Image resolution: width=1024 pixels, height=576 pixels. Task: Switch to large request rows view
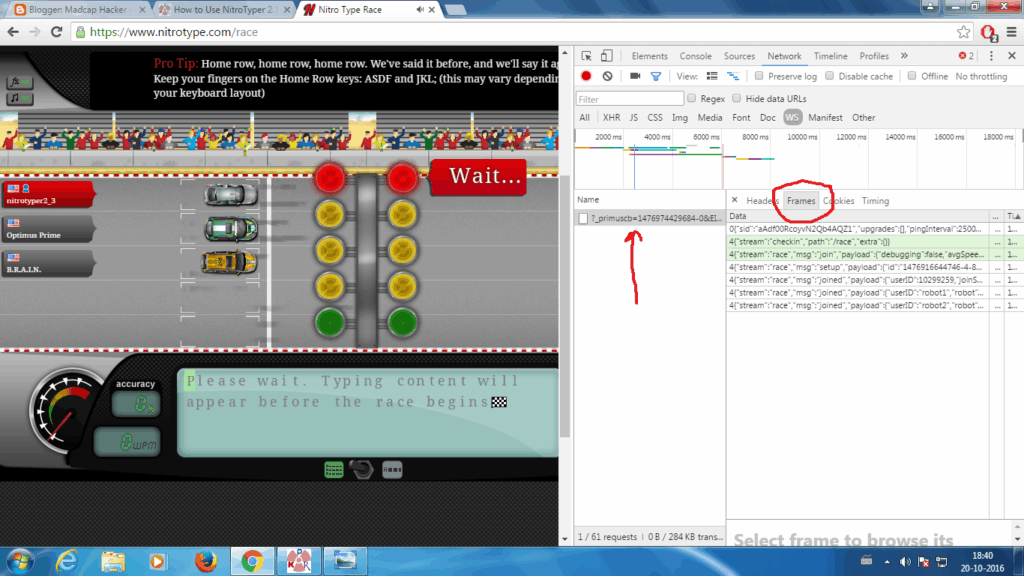coord(712,76)
